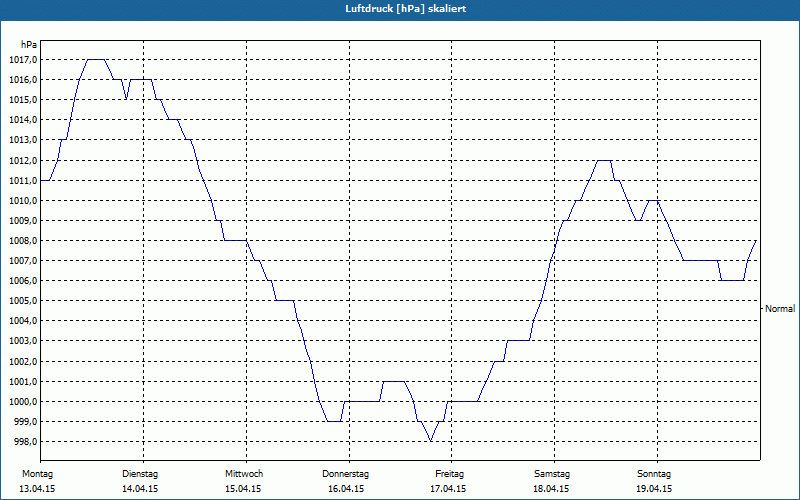This screenshot has width=800, height=500.
Task: Click the 'Mittwoch' day label
Action: click(244, 474)
